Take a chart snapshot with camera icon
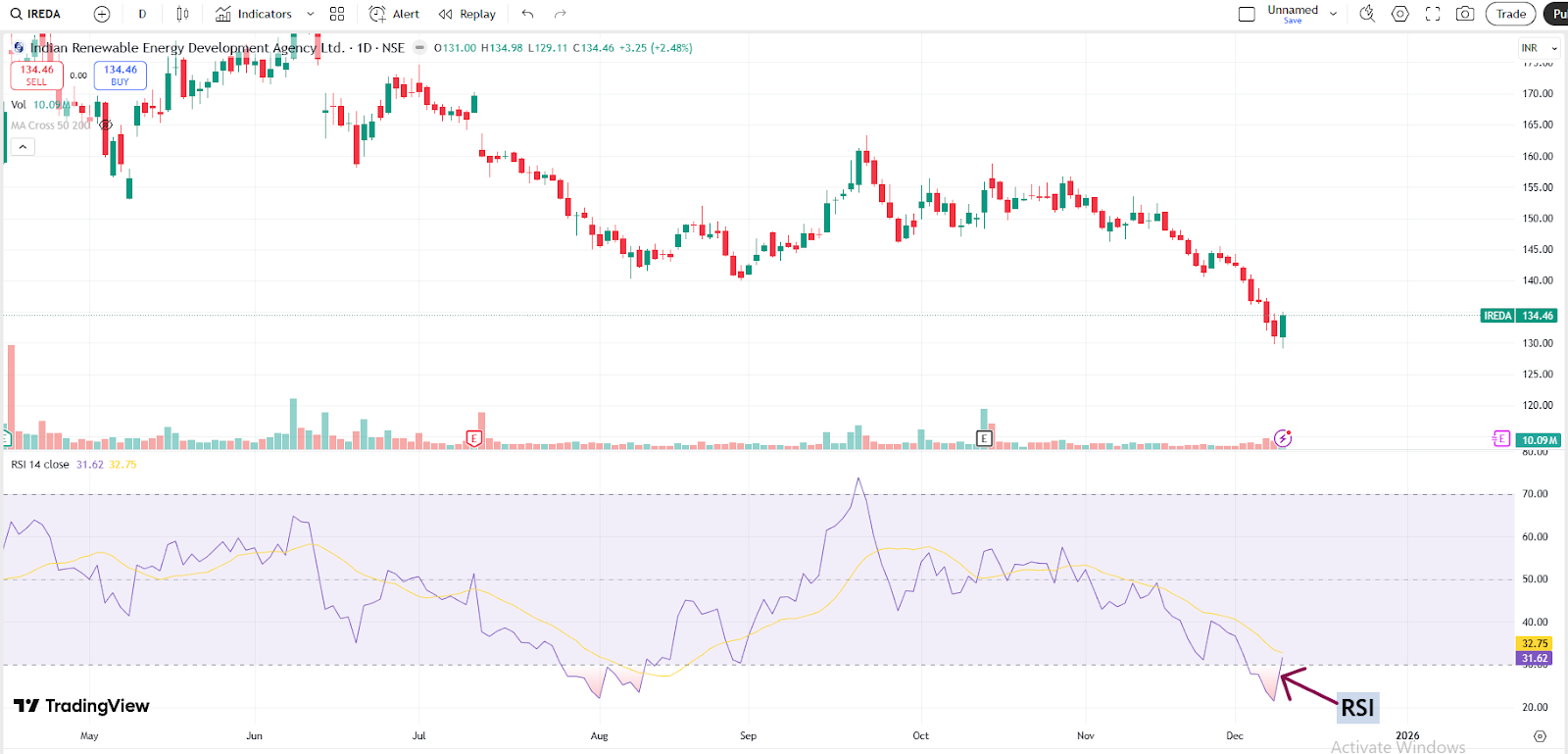The image size is (1568, 754). tap(1465, 14)
